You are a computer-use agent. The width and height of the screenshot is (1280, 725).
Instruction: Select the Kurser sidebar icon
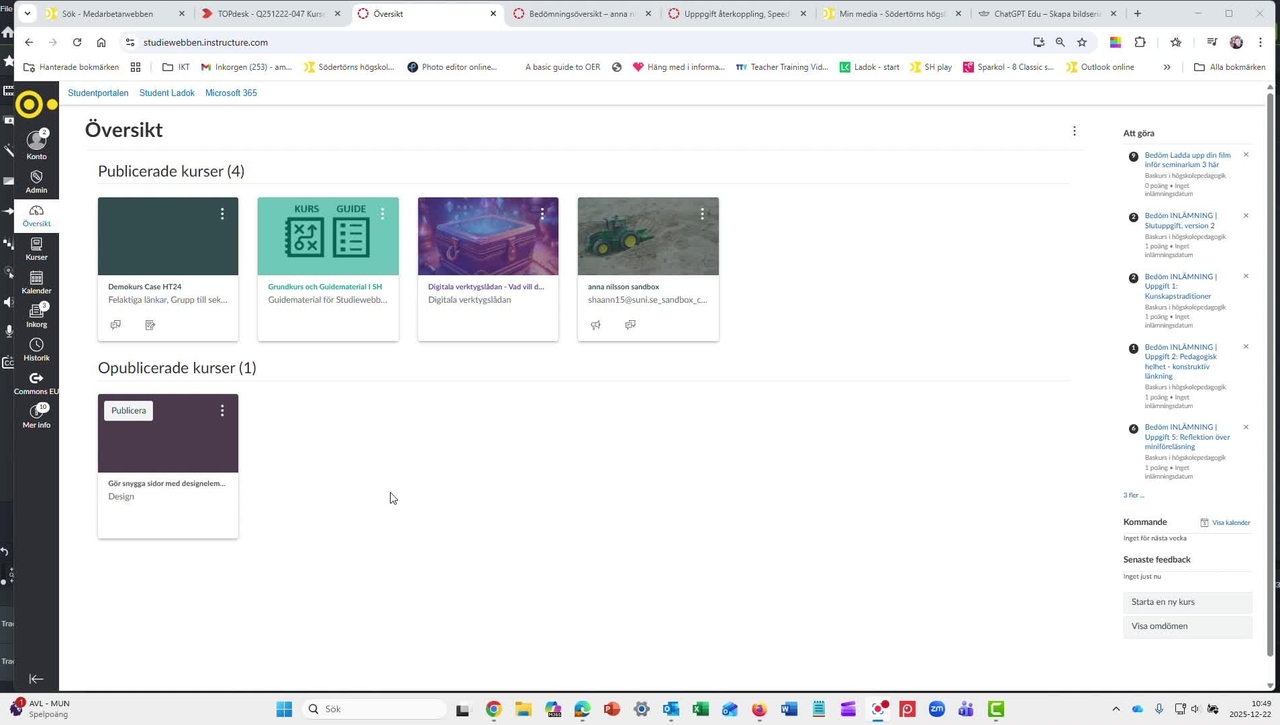pyautogui.click(x=36, y=249)
